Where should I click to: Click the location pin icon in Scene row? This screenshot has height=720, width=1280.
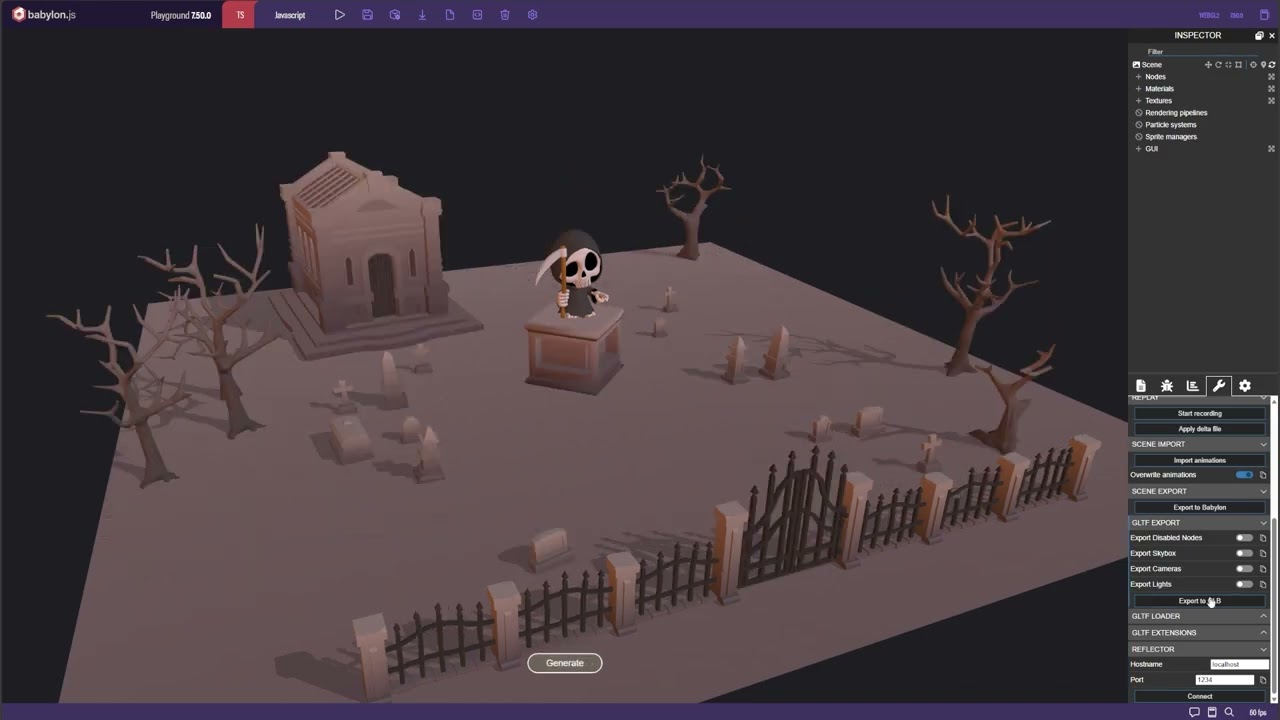[x=1263, y=65]
